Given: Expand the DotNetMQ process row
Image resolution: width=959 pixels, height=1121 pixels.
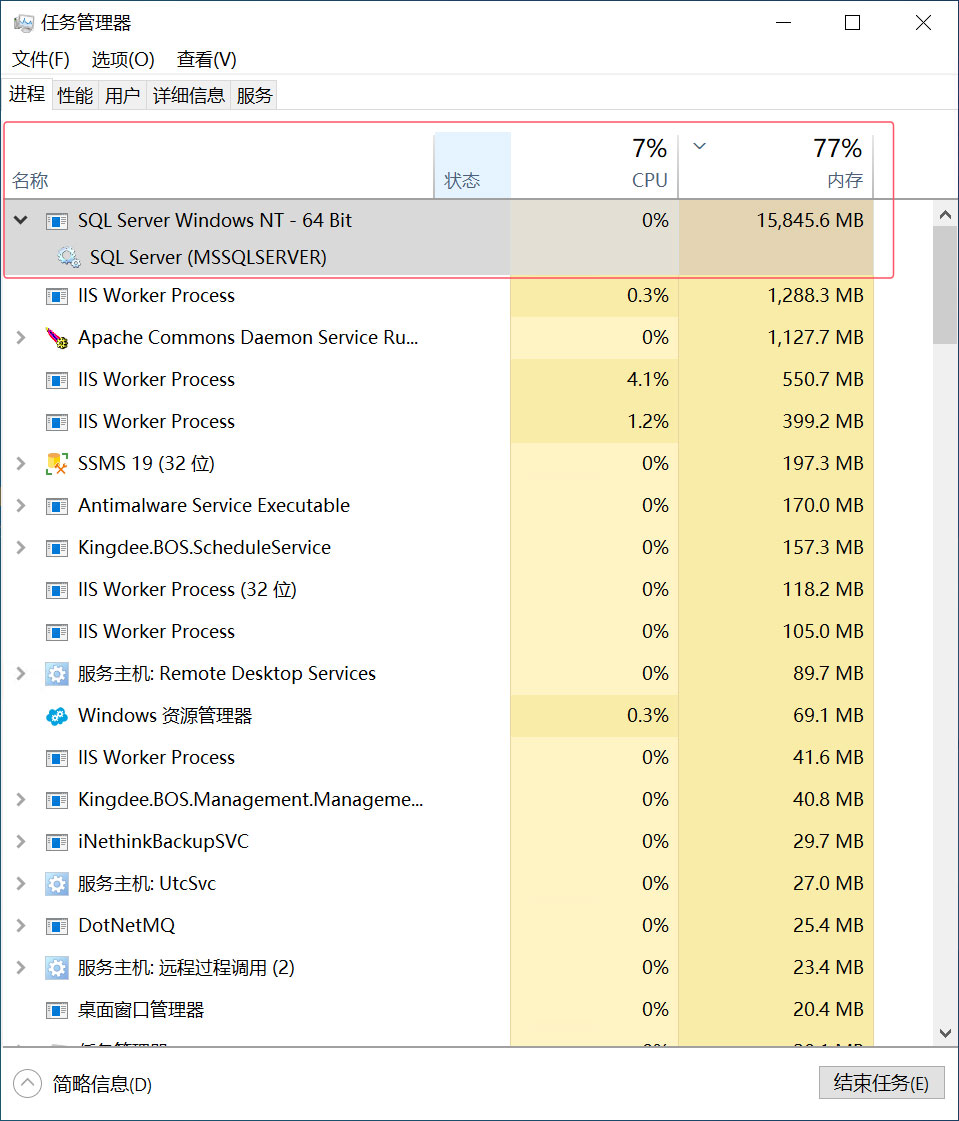Looking at the screenshot, I should click(x=21, y=926).
